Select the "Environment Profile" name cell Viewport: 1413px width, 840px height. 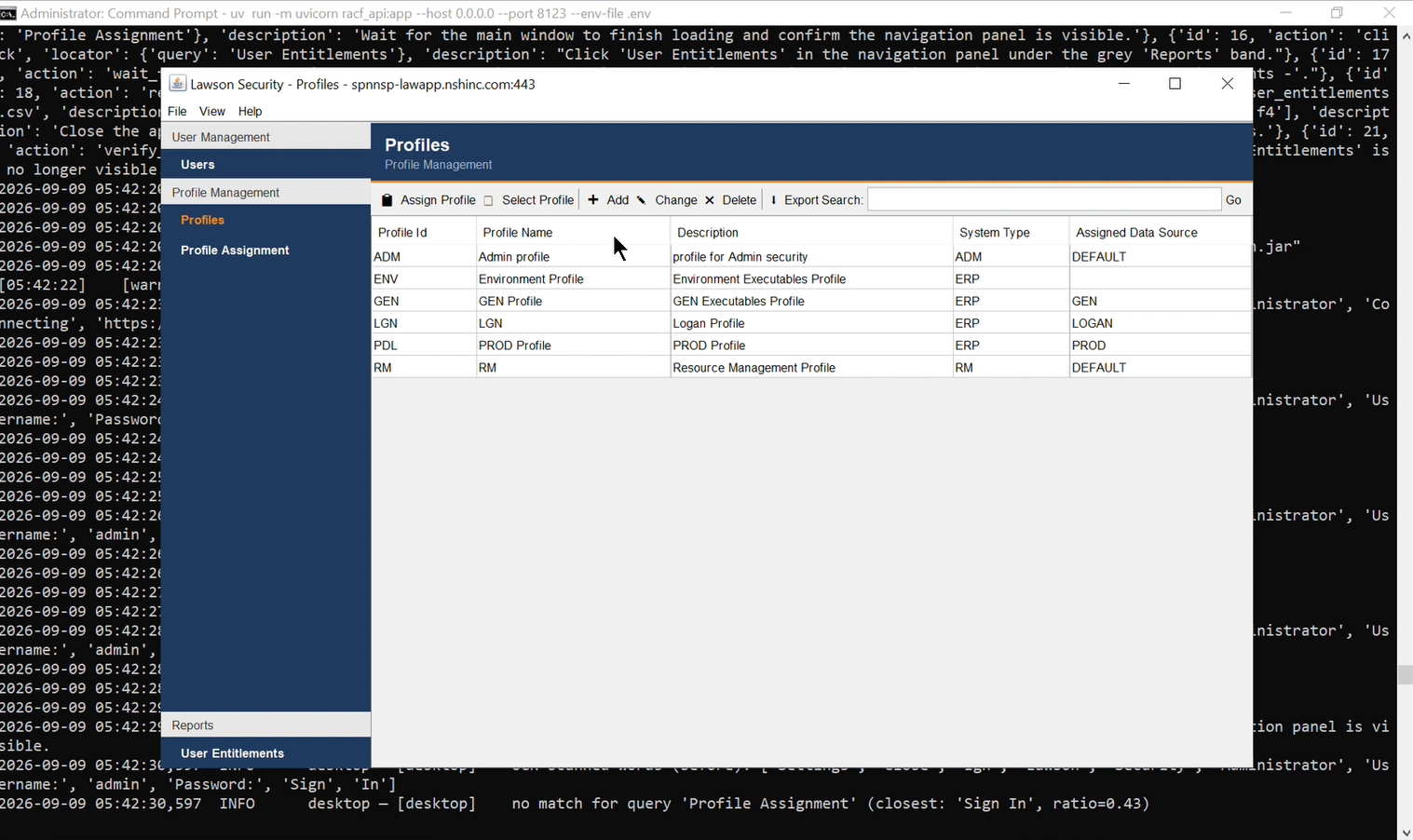coord(573,279)
